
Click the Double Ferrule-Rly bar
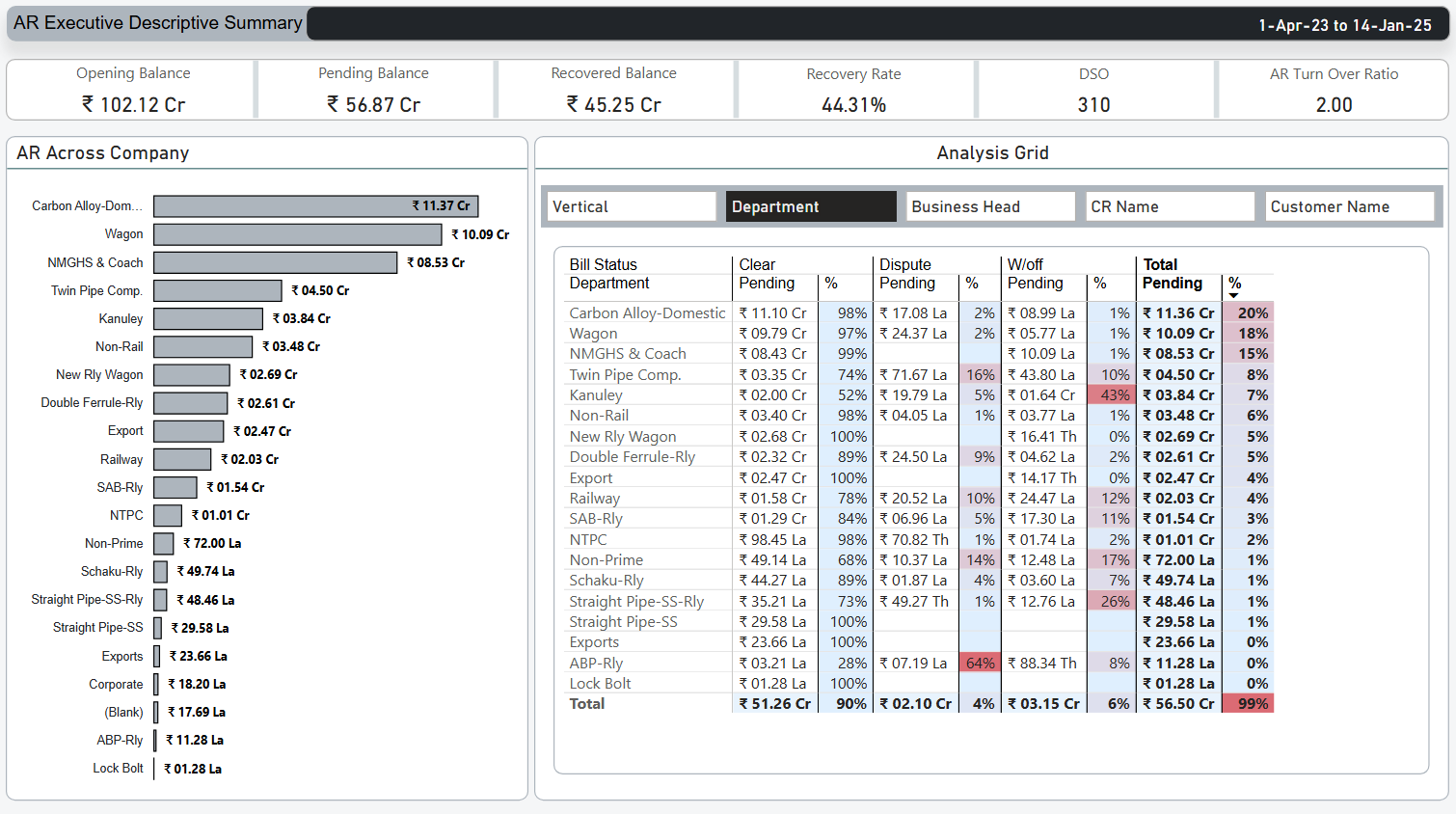[191, 403]
